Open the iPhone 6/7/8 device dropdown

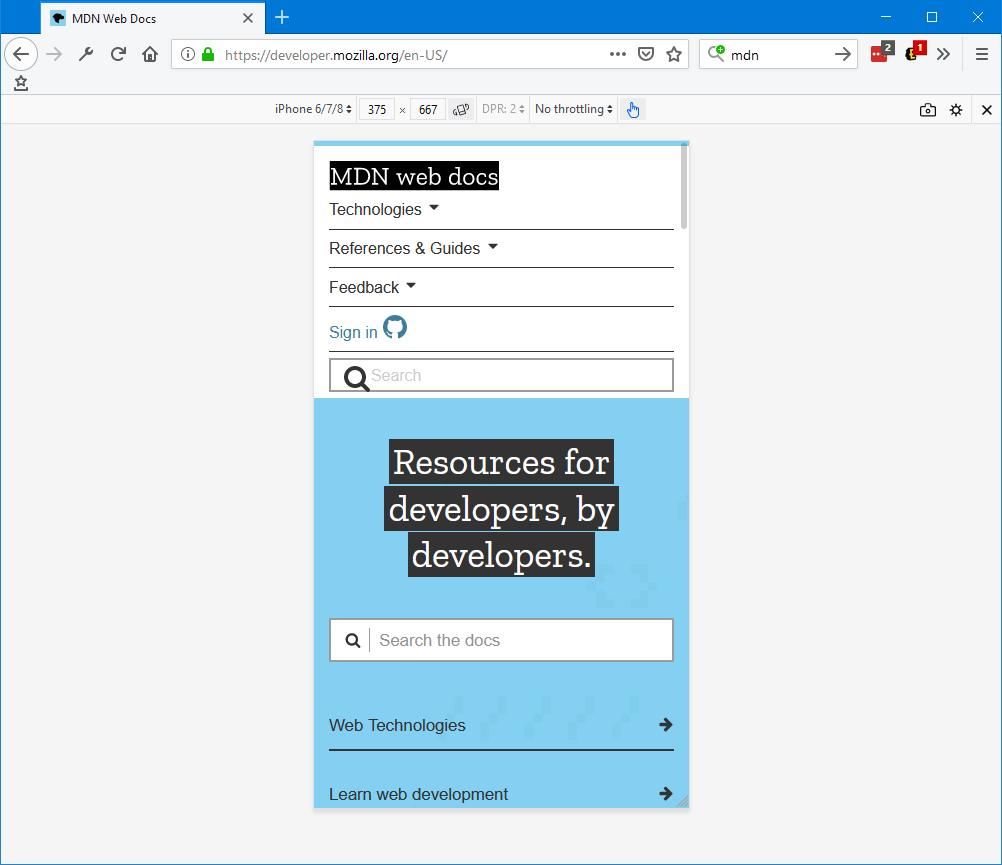click(x=313, y=109)
